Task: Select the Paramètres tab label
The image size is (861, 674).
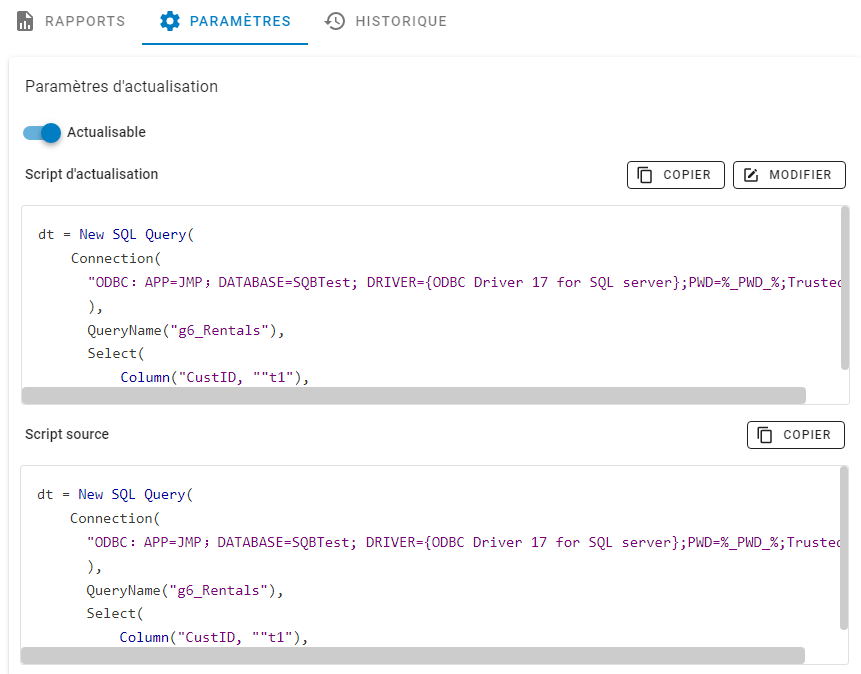Action: 240,21
